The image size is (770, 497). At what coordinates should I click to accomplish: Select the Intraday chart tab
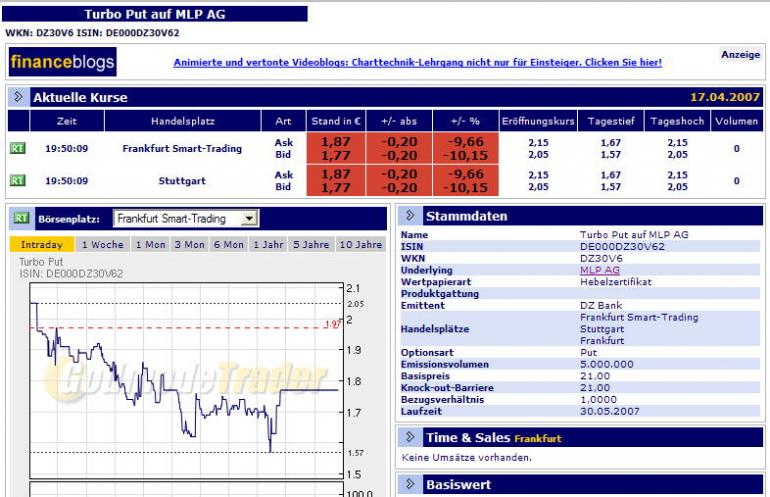[42, 245]
